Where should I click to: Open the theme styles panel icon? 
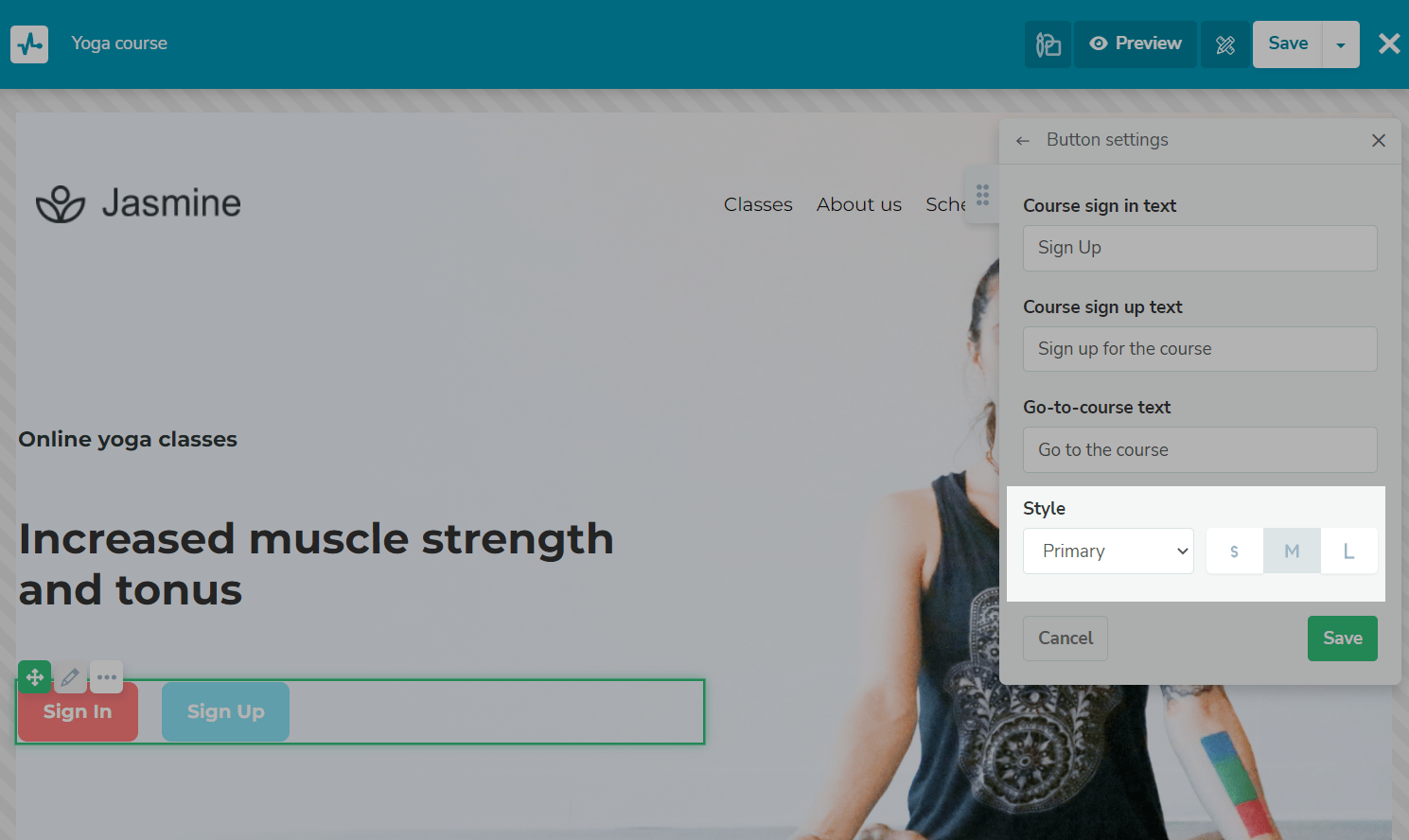click(x=1048, y=44)
